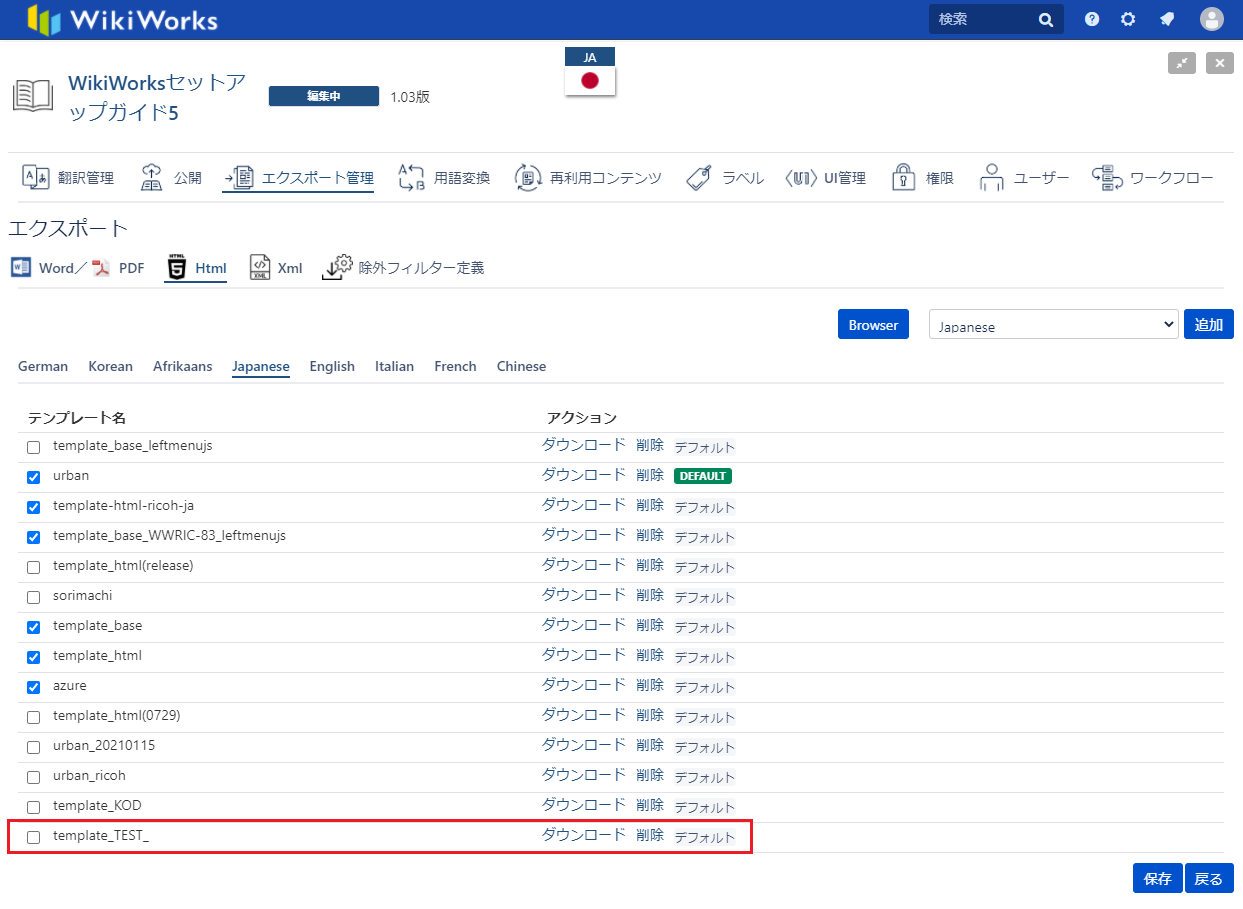Click the PDF file icon

click(100, 268)
